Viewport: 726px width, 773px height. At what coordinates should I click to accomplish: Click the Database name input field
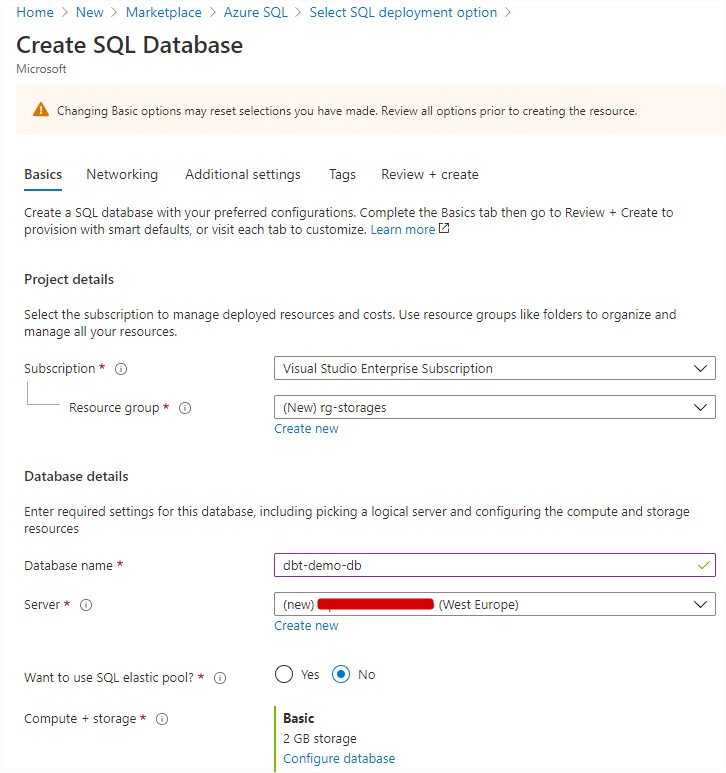point(495,565)
